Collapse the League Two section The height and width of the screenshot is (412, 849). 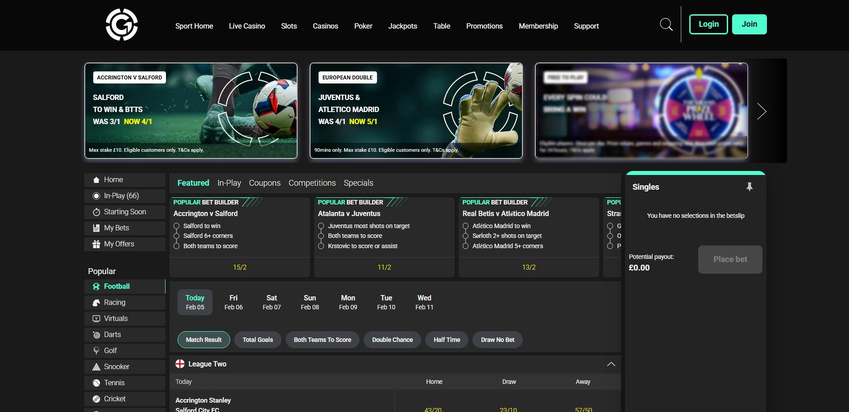(x=611, y=364)
